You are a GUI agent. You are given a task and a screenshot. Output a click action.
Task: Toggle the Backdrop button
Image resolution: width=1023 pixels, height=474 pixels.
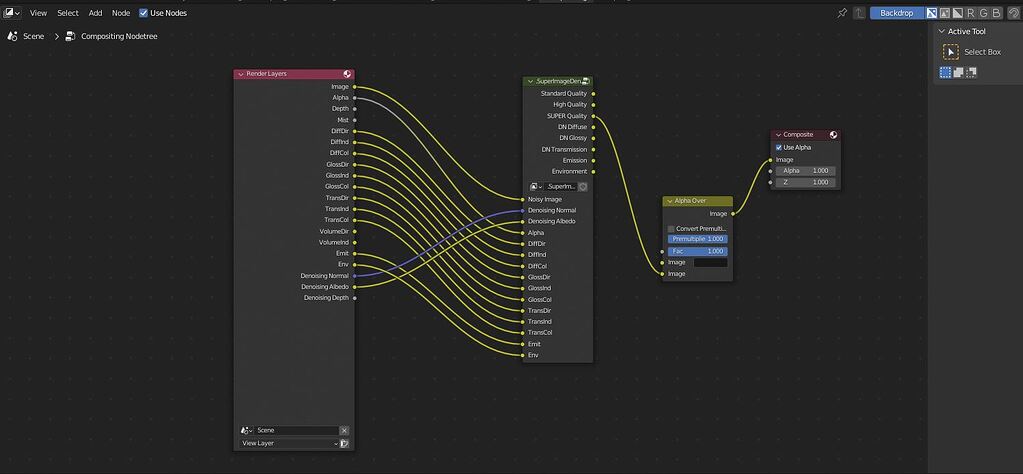point(896,13)
